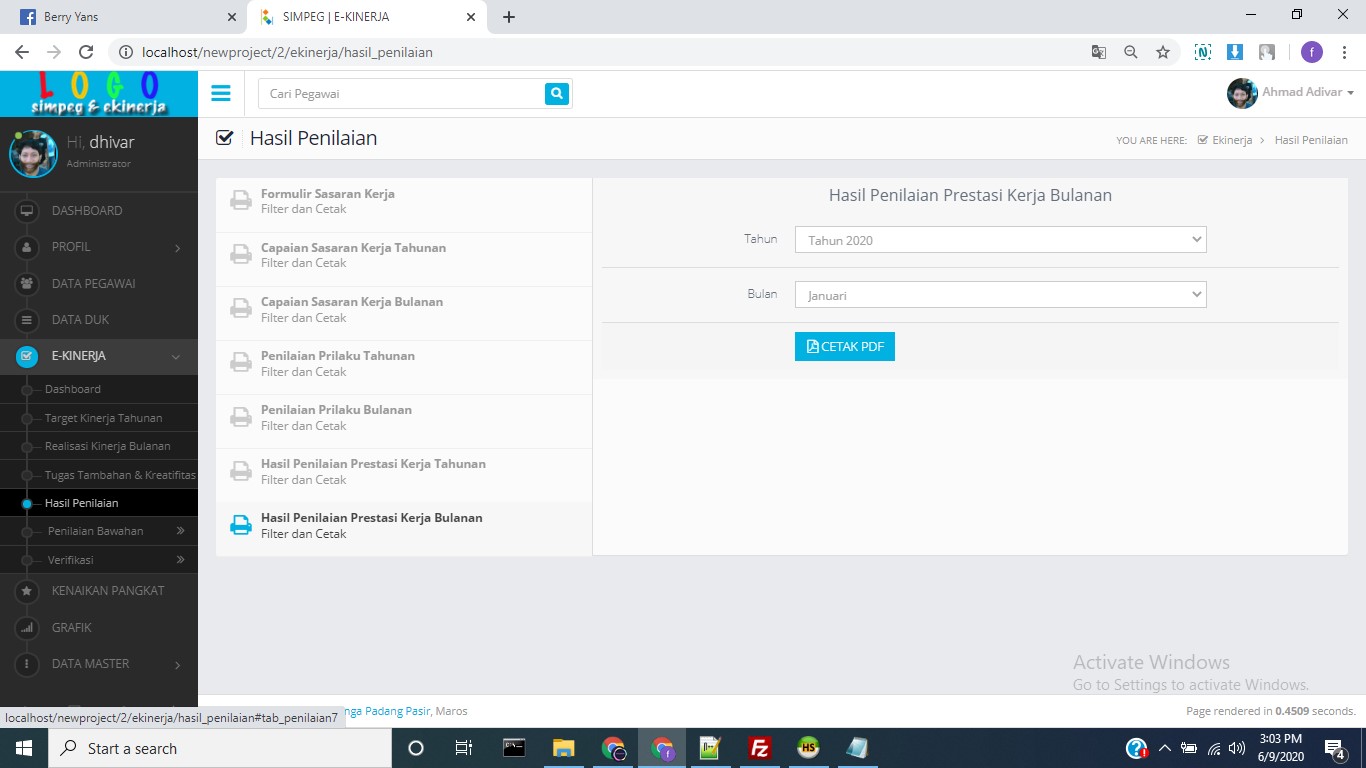1366x768 pixels.
Task: Click the dhivar administrator profile picture
Action: [x=33, y=154]
